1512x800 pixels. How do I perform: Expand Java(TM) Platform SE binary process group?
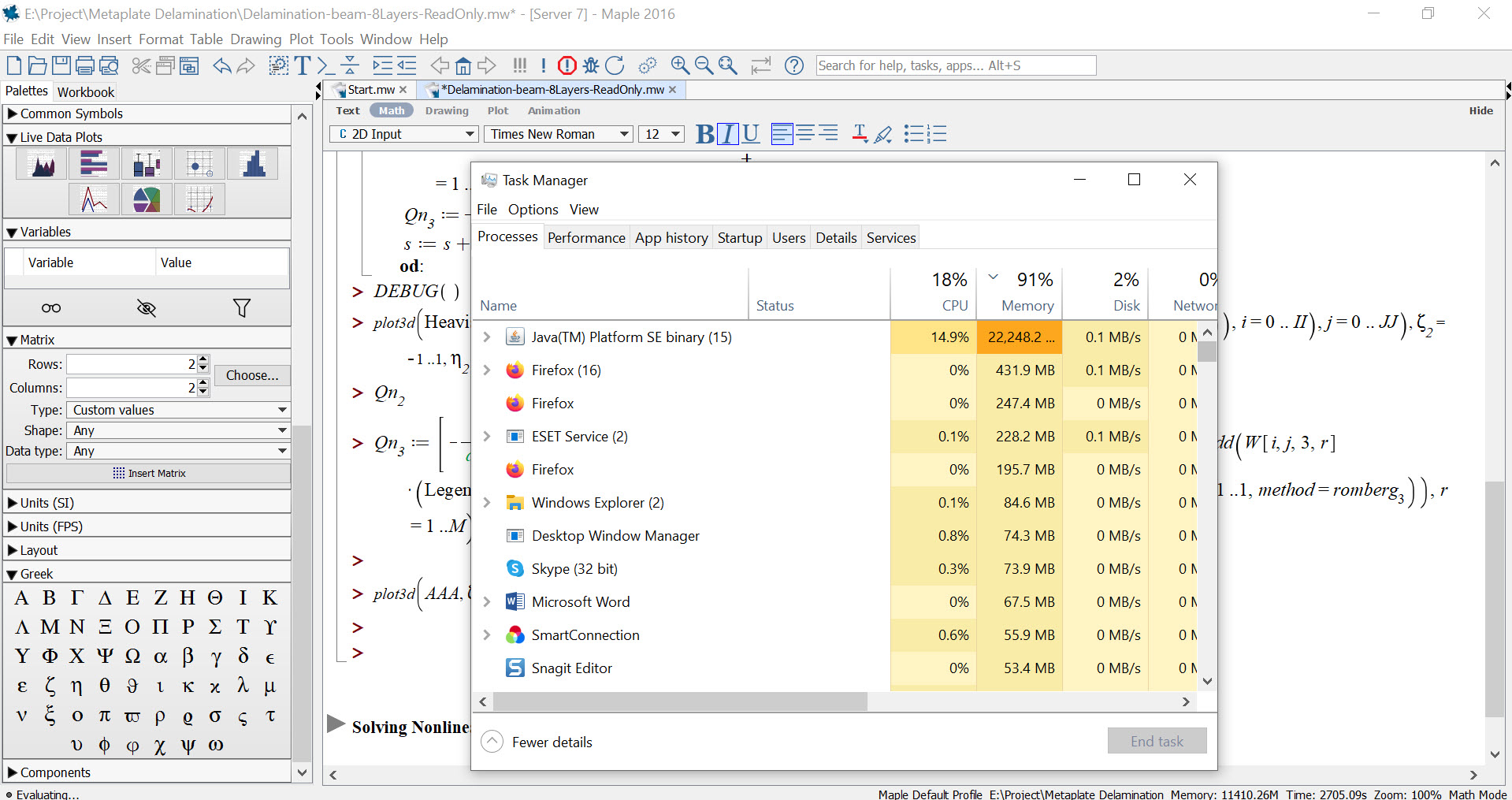pyautogui.click(x=487, y=337)
